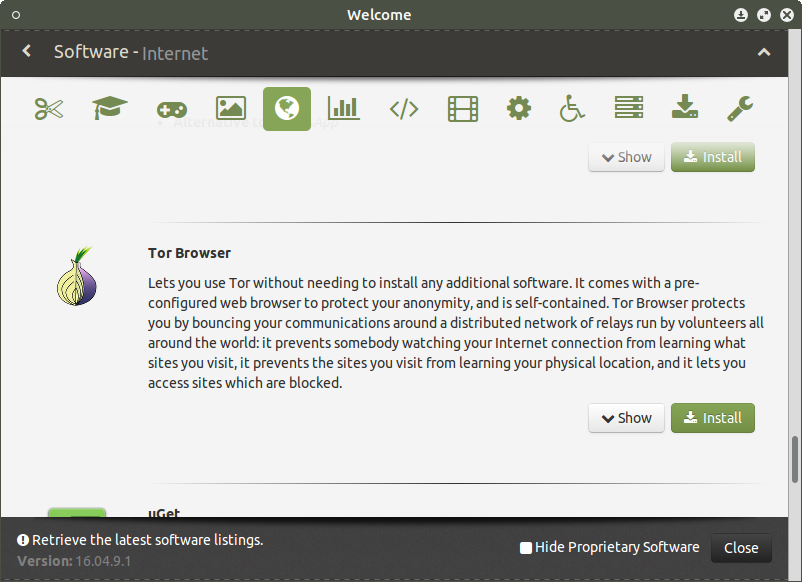Click the exclamation icon beside Retrieve listings
Image resolution: width=802 pixels, height=582 pixels.
click(23, 540)
